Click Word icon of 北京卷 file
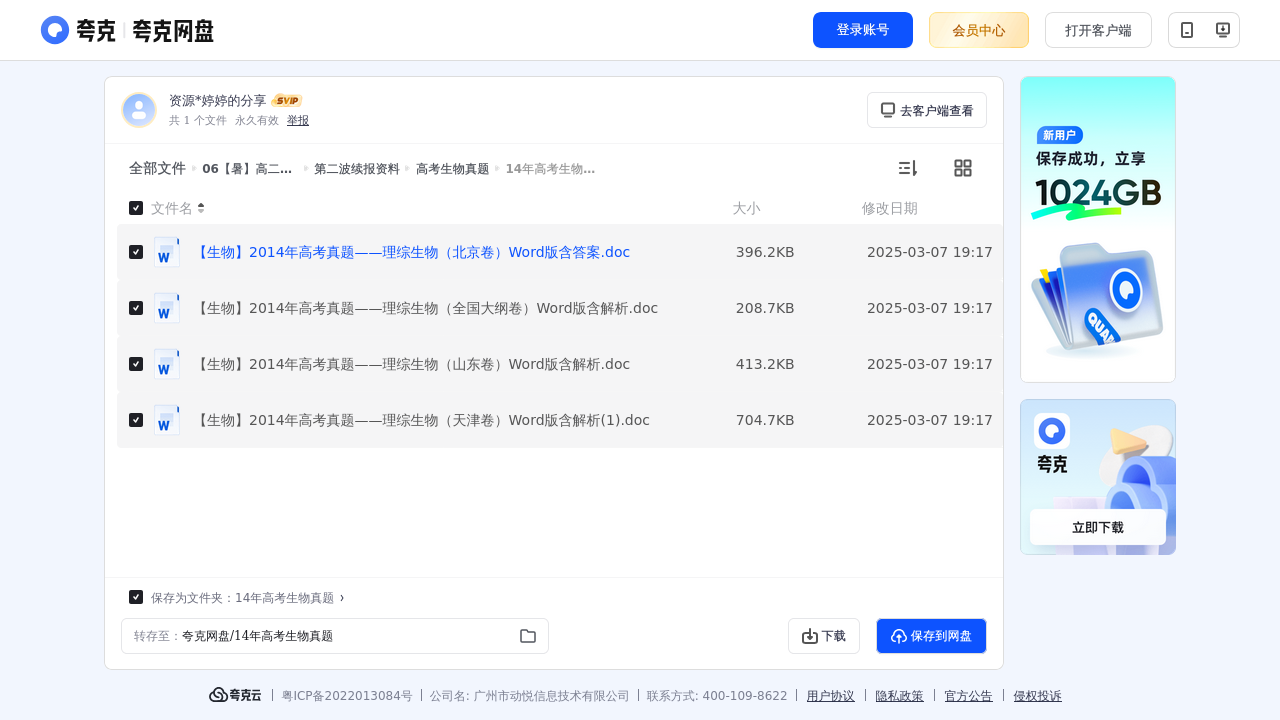This screenshot has height=720, width=1280. 167,252
